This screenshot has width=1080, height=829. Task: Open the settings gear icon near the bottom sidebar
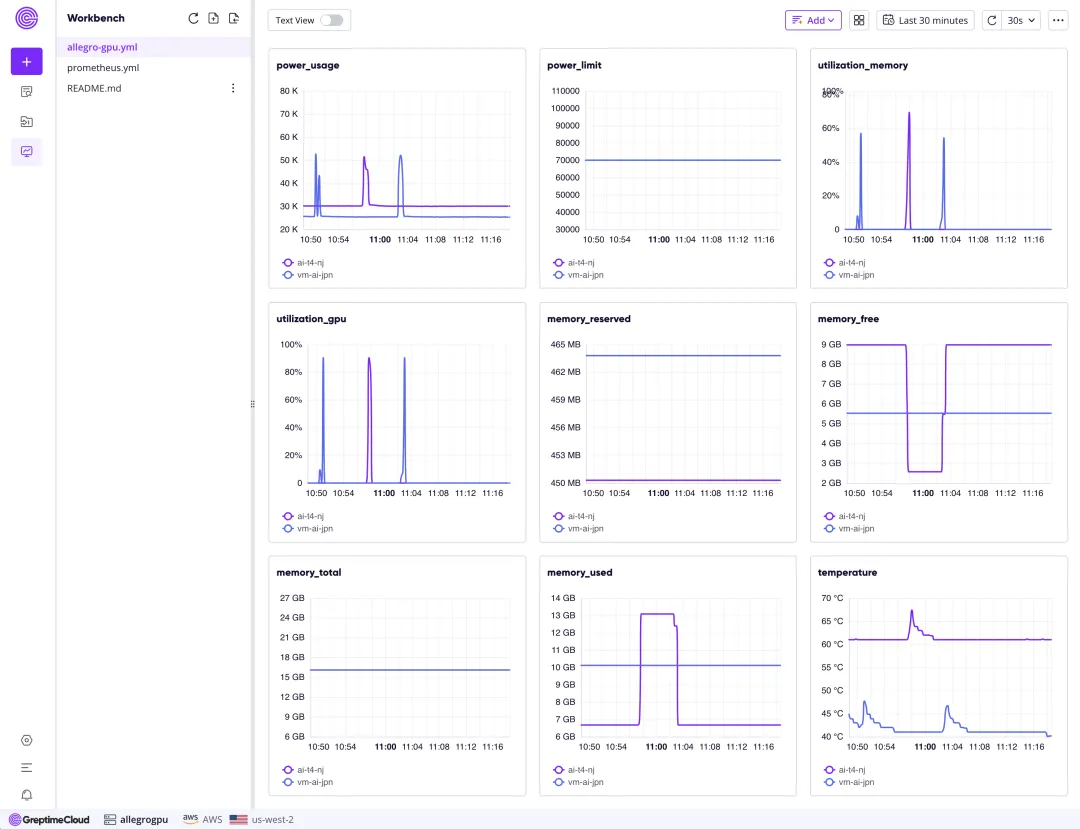[27, 740]
